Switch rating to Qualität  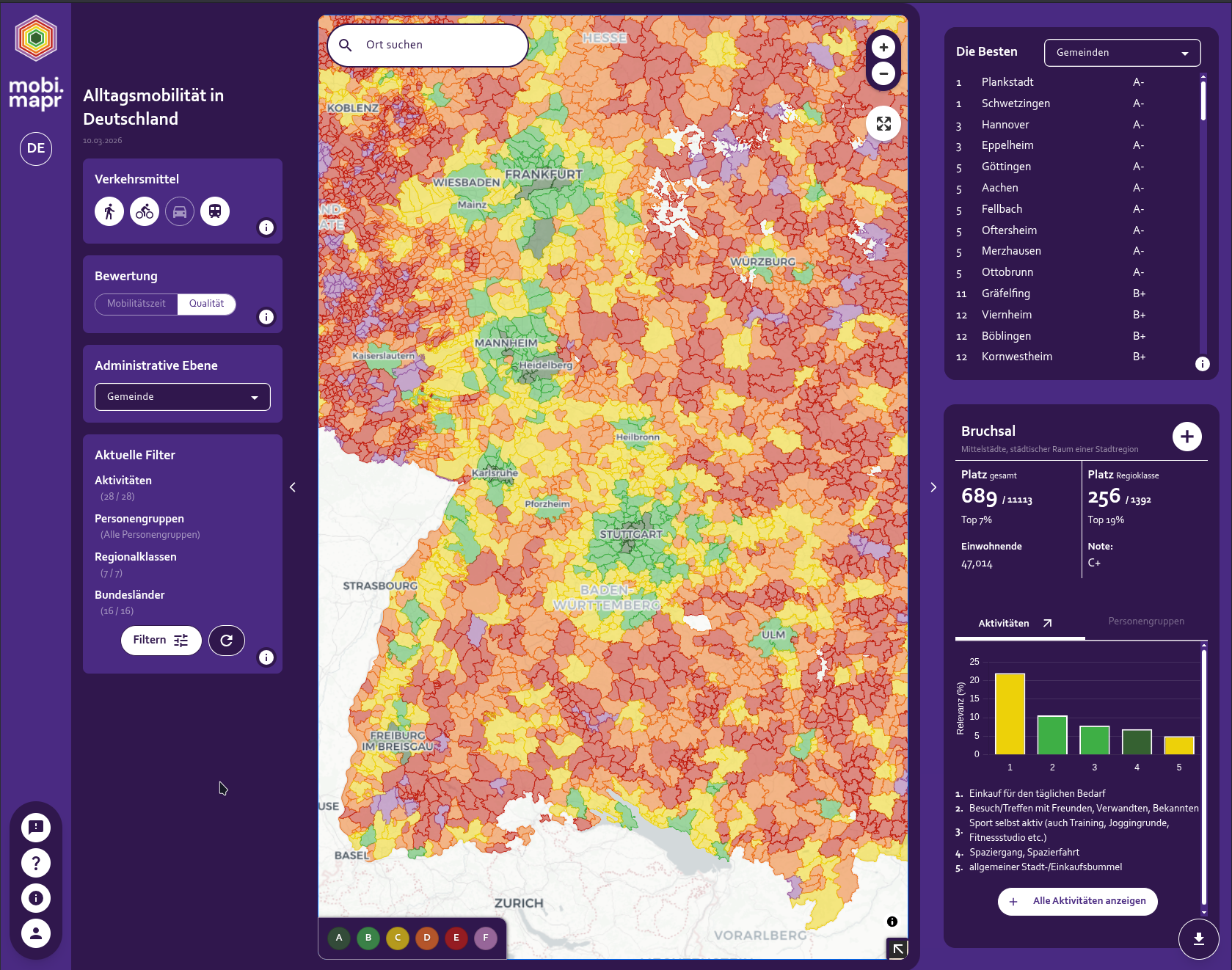(x=206, y=304)
